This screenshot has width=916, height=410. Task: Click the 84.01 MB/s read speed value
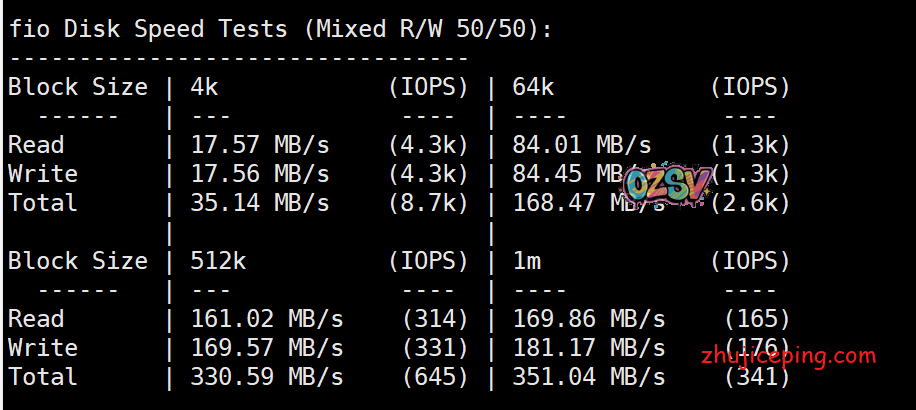coord(581,145)
